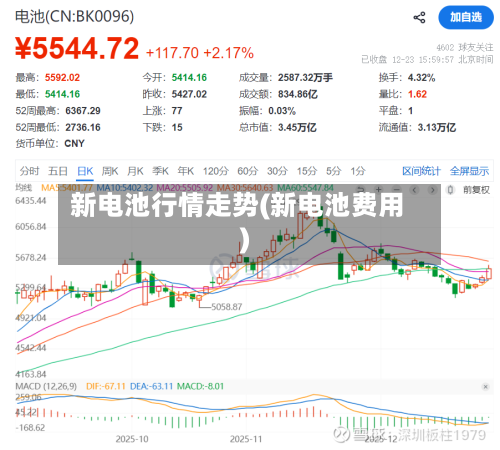Click the MA10:5402.32 label

click(124, 188)
